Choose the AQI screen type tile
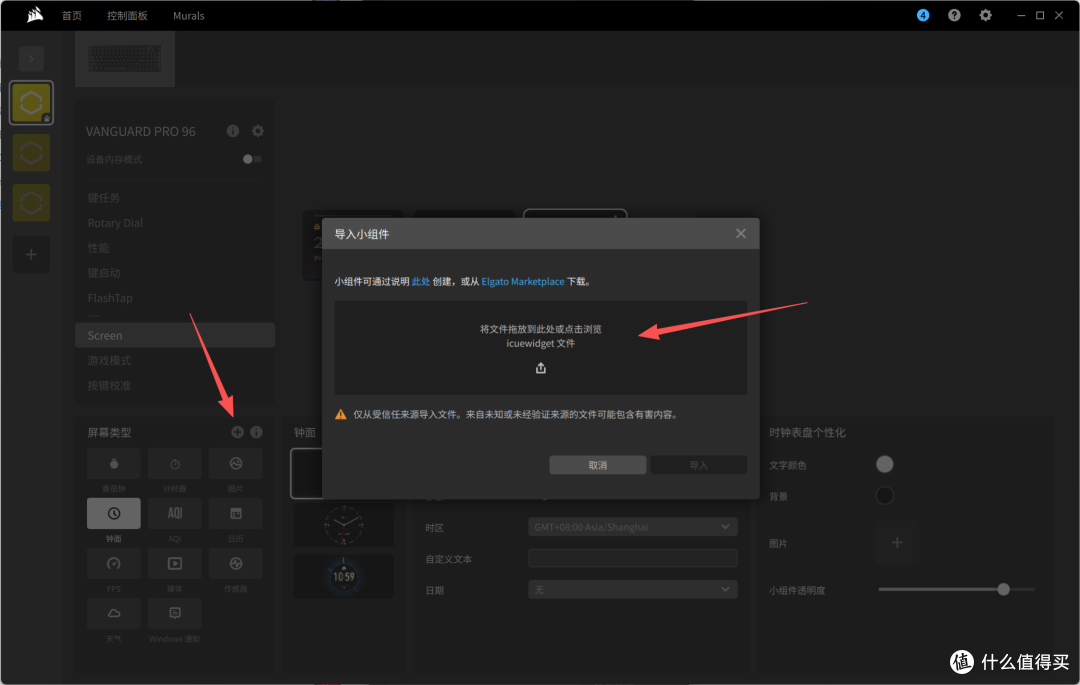 (x=175, y=514)
